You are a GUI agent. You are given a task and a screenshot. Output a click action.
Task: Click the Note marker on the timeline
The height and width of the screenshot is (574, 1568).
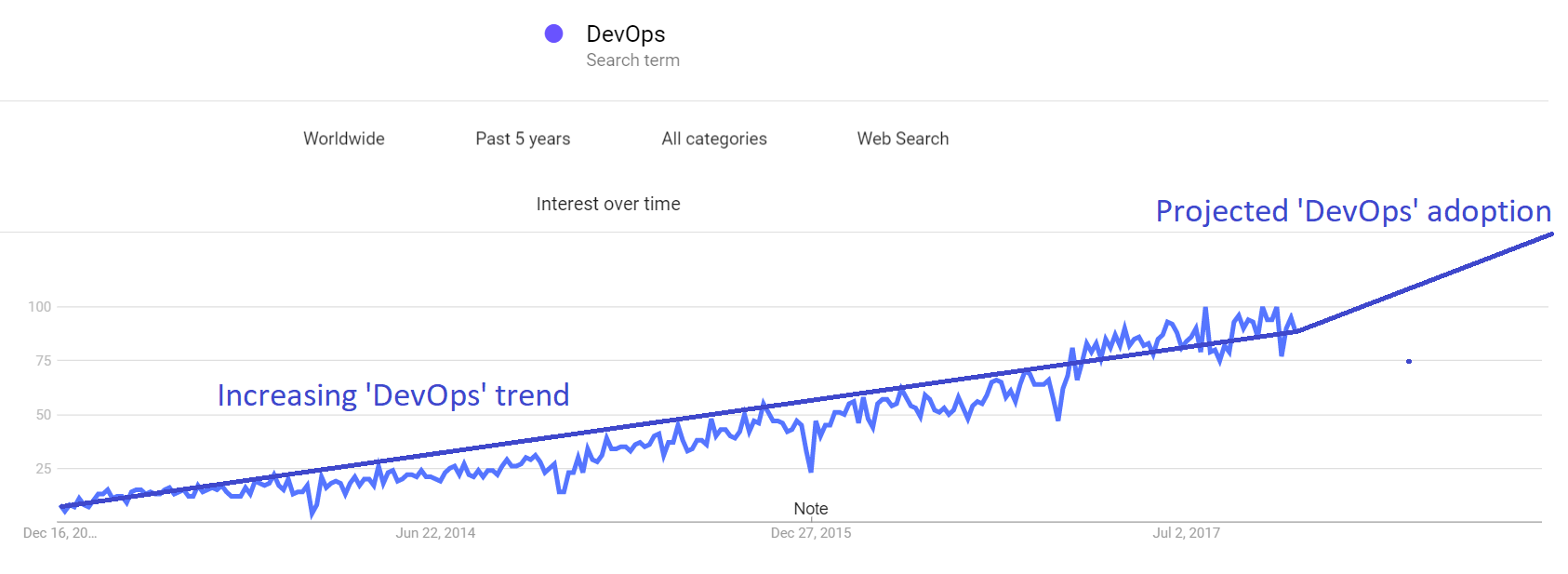811,509
